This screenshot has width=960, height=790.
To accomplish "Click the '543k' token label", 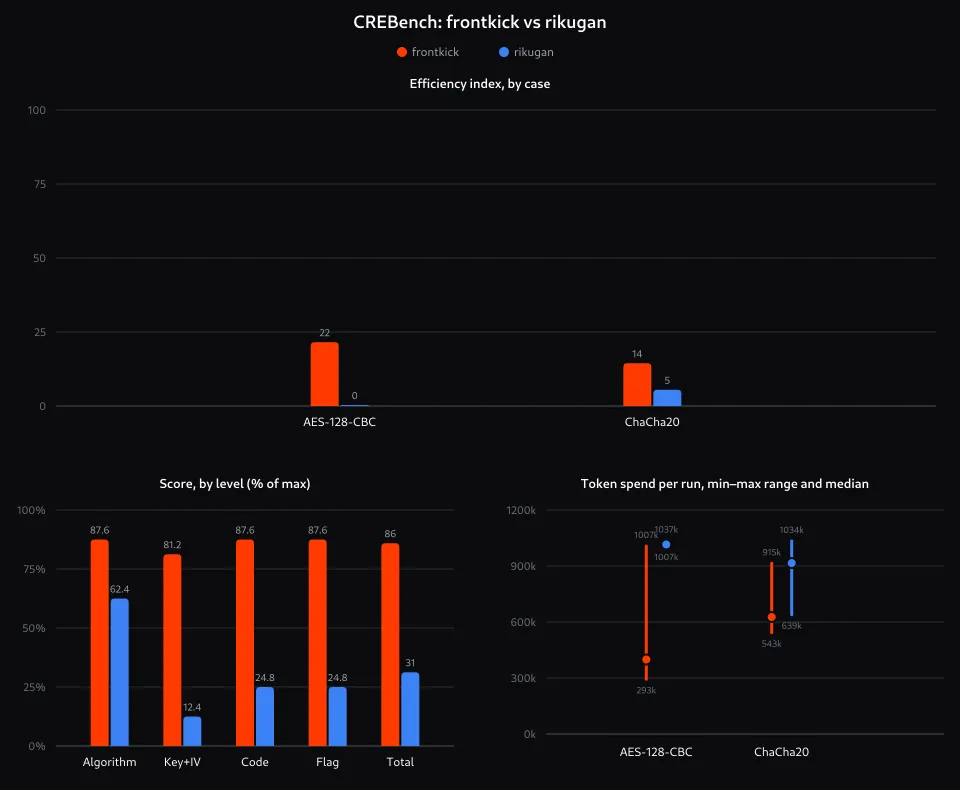I will point(771,644).
